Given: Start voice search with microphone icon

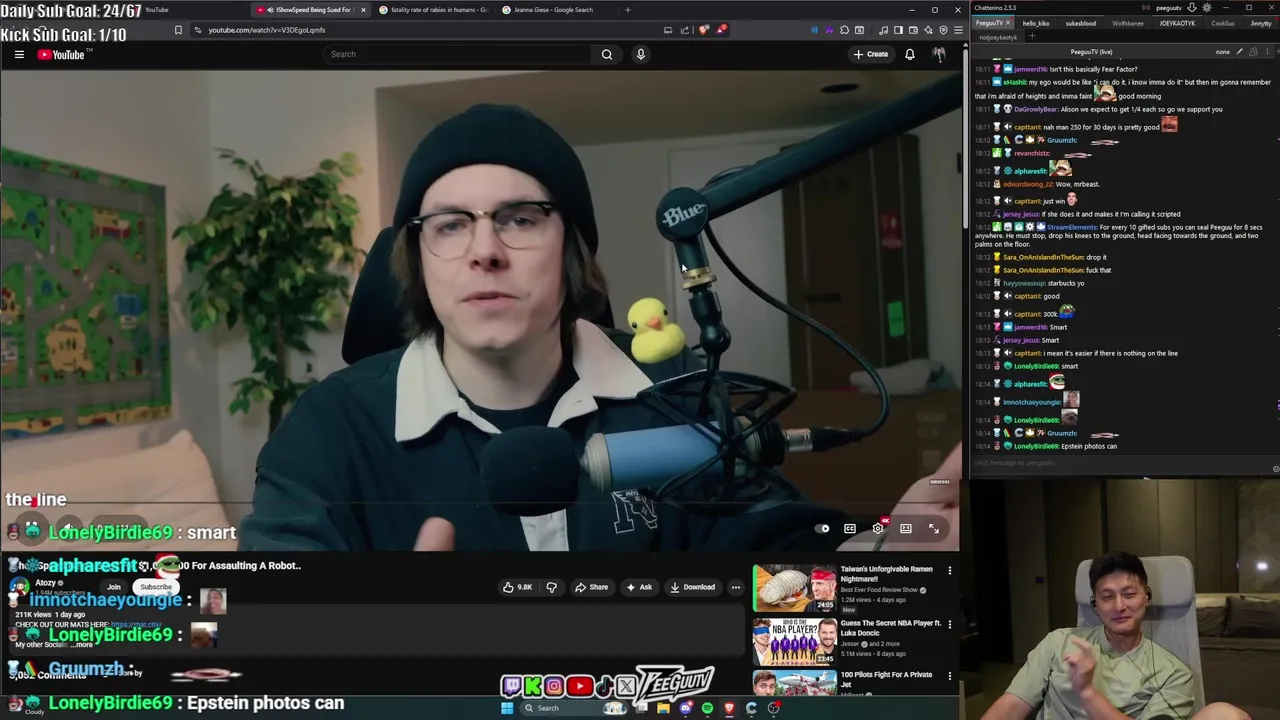Looking at the screenshot, I should (641, 54).
